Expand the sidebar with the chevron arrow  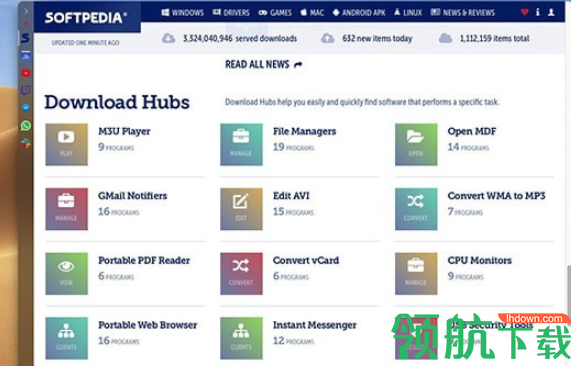(x=26, y=11)
